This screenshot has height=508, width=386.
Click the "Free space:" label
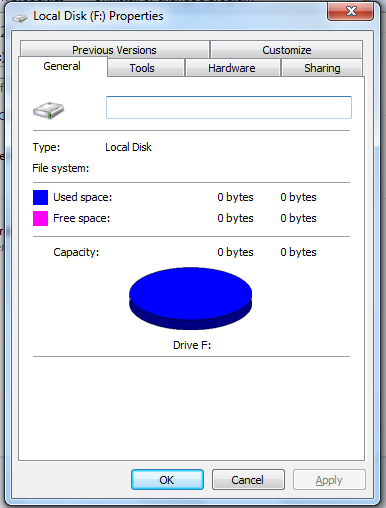(82, 218)
